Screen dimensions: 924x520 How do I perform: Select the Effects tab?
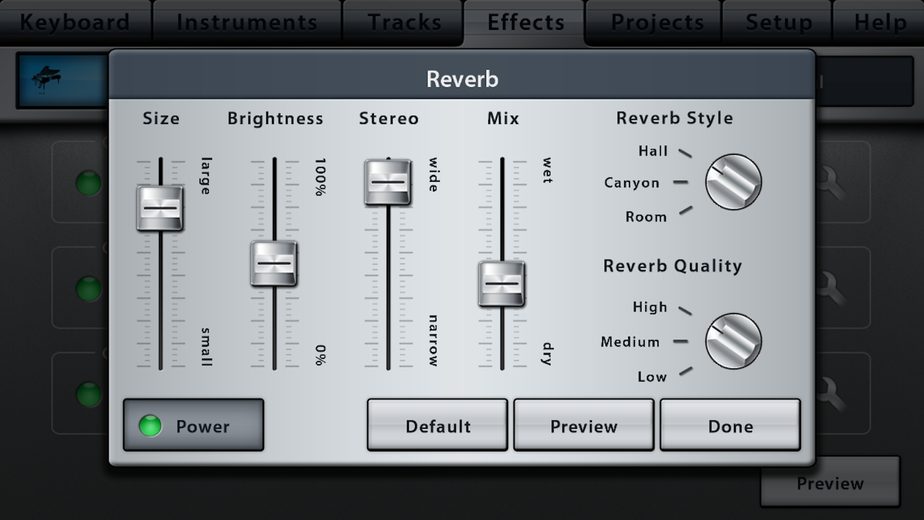(x=526, y=22)
